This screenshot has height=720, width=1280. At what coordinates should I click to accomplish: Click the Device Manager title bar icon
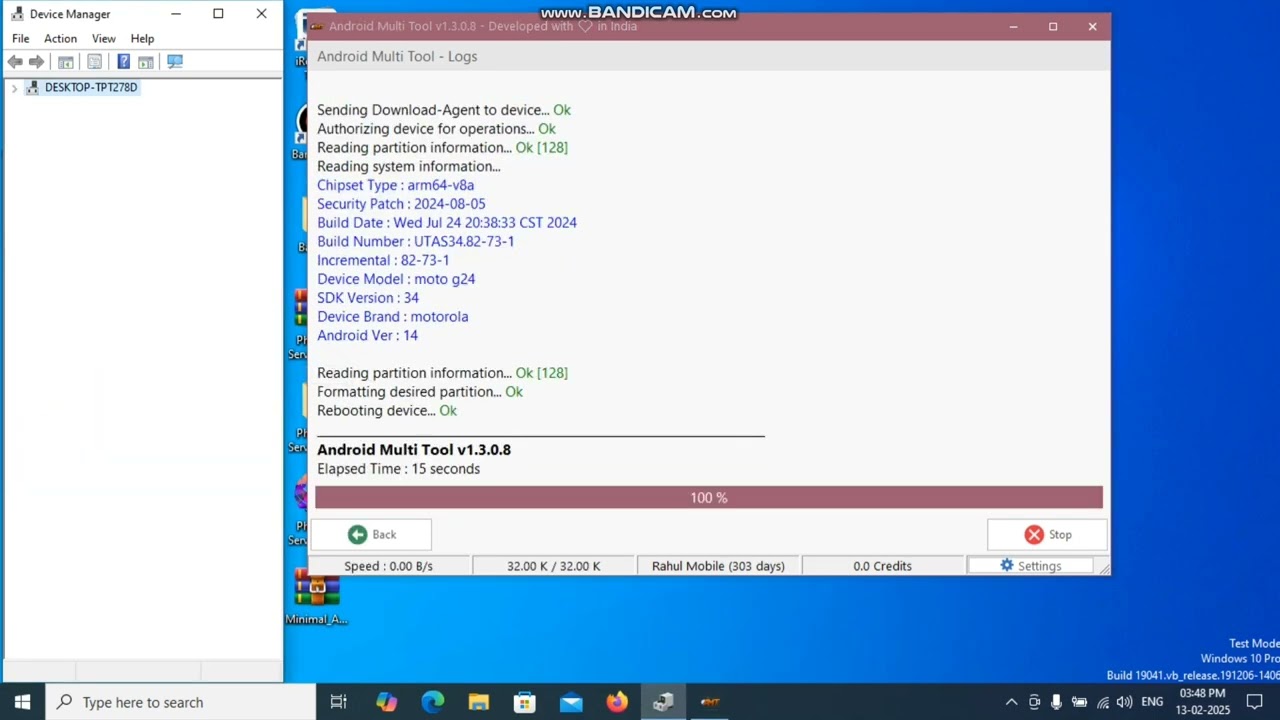(17, 14)
